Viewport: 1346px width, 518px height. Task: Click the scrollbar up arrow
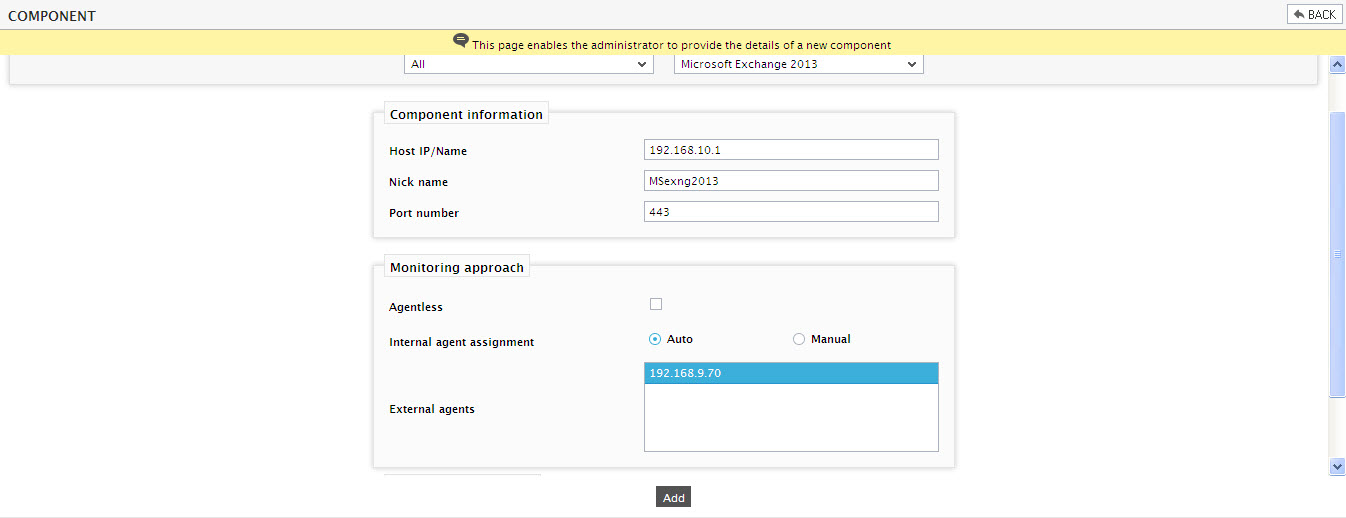coord(1337,64)
